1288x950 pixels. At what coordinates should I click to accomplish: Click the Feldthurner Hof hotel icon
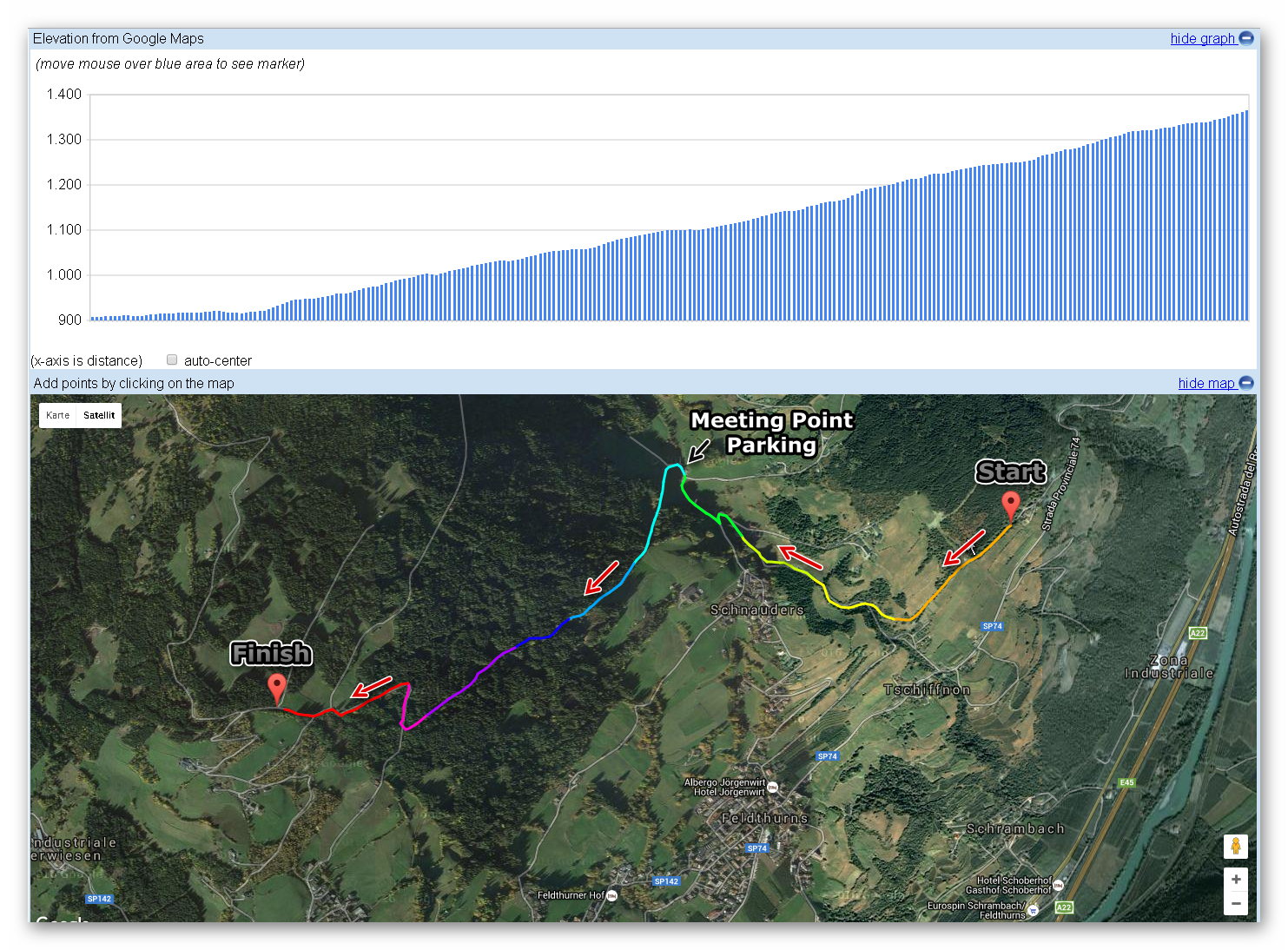tap(611, 895)
